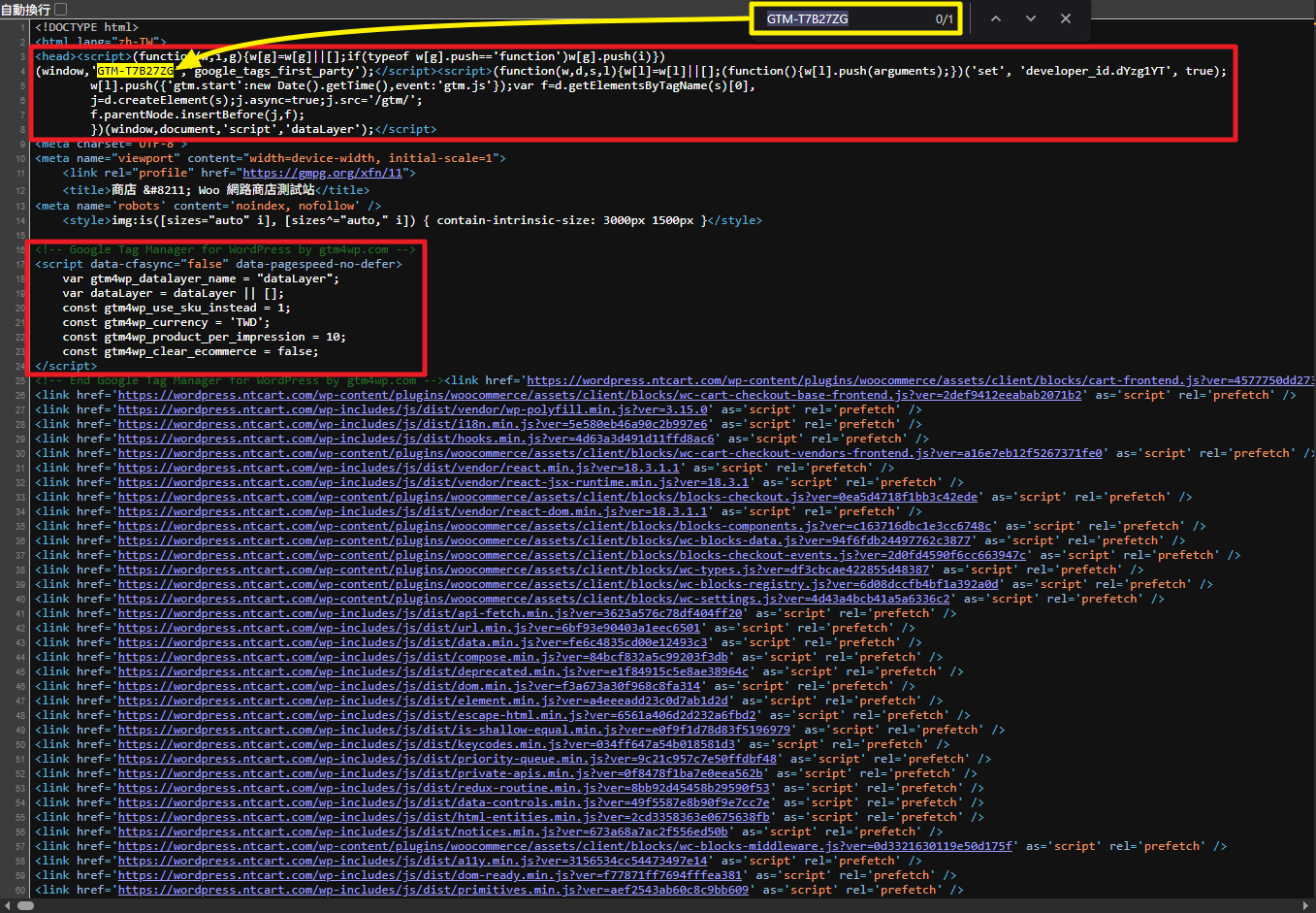Open the dist/dom.min.js link on line 46
This screenshot has width=1316, height=913.
point(409,686)
